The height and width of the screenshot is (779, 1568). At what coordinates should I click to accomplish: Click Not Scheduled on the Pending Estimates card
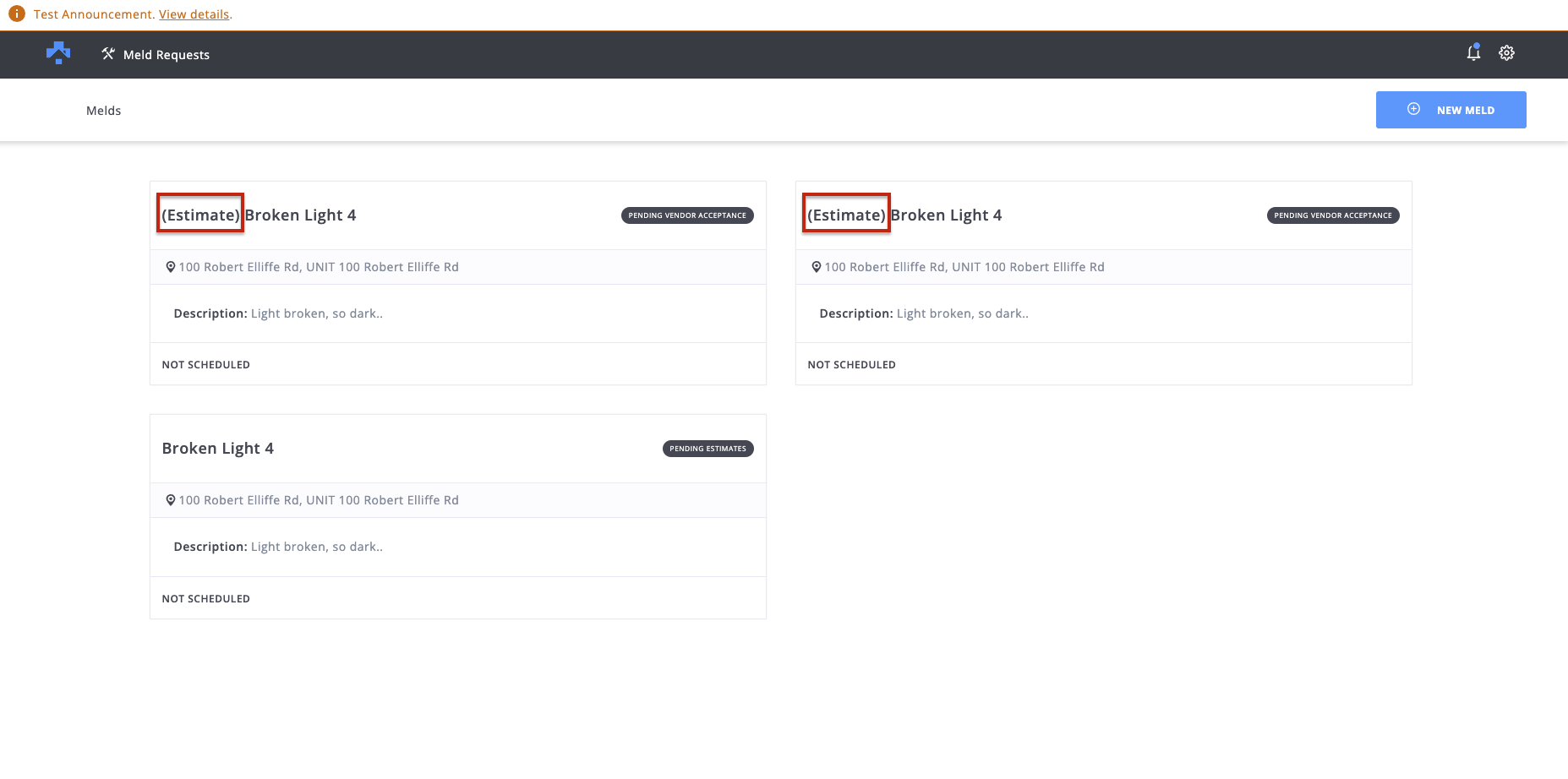point(206,599)
